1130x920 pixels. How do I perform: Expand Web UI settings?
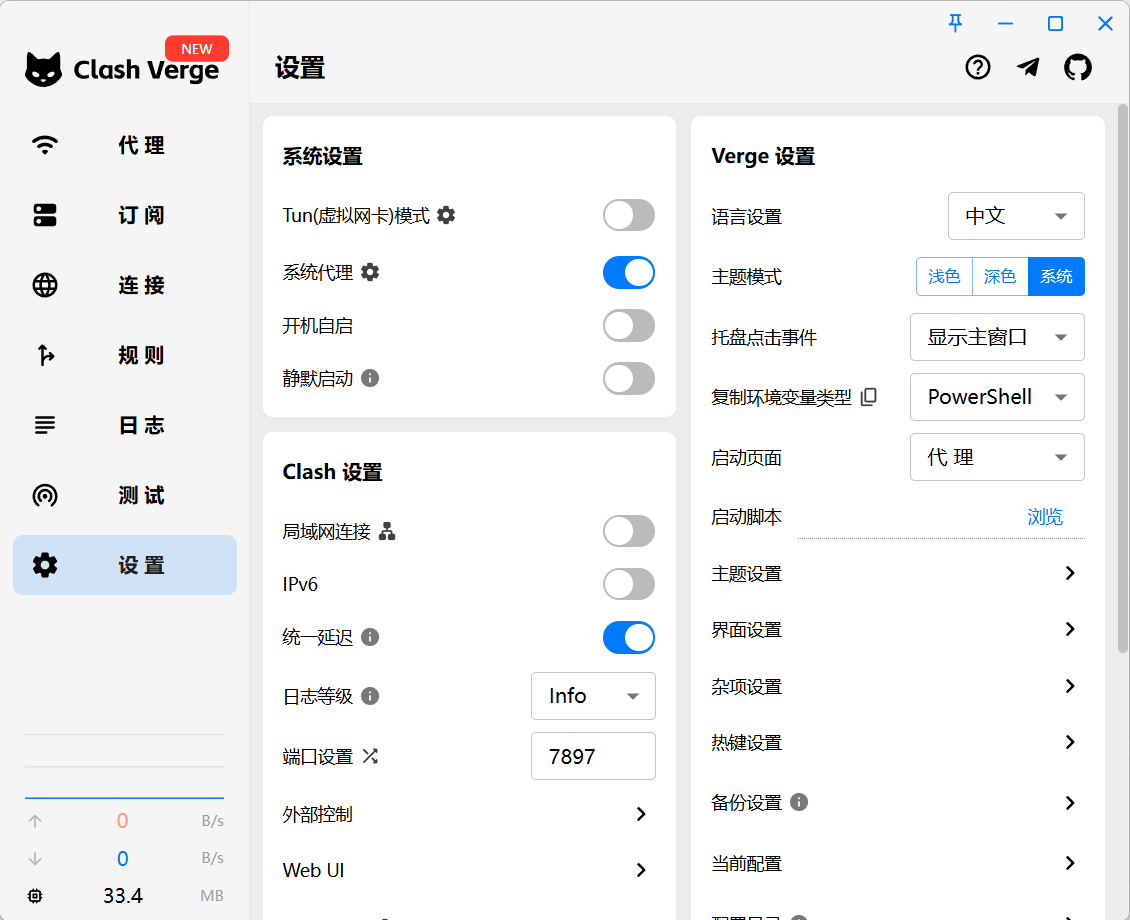point(469,870)
